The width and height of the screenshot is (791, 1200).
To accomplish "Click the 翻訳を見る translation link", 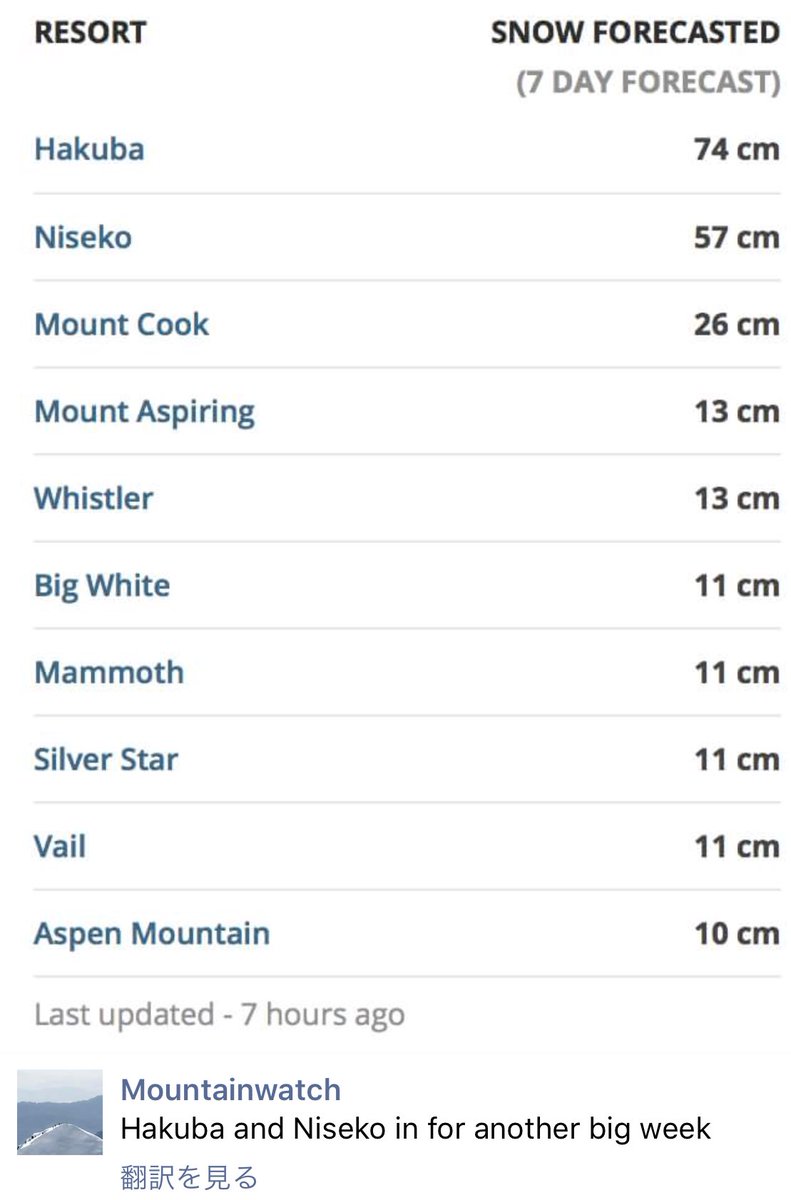I will pyautogui.click(x=189, y=1177).
